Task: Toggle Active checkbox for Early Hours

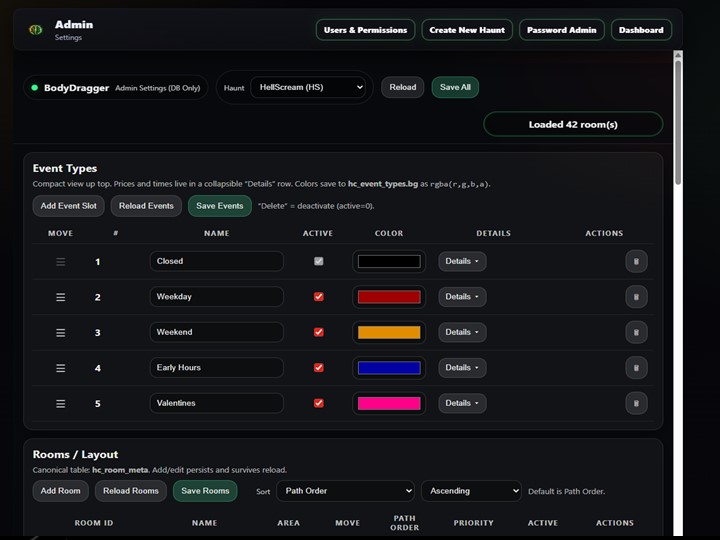Action: 318,367
